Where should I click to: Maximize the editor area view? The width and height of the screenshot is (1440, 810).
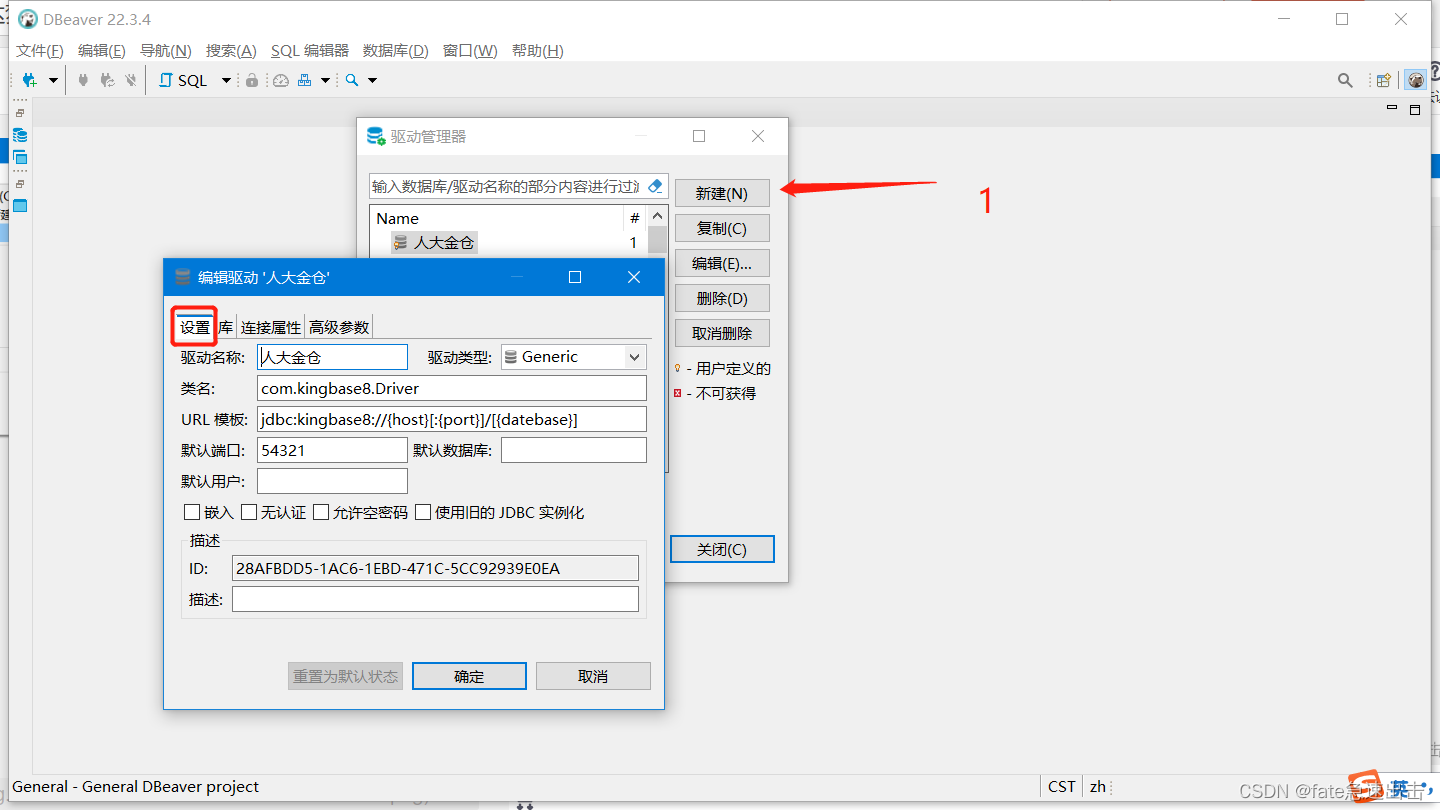click(x=1415, y=109)
